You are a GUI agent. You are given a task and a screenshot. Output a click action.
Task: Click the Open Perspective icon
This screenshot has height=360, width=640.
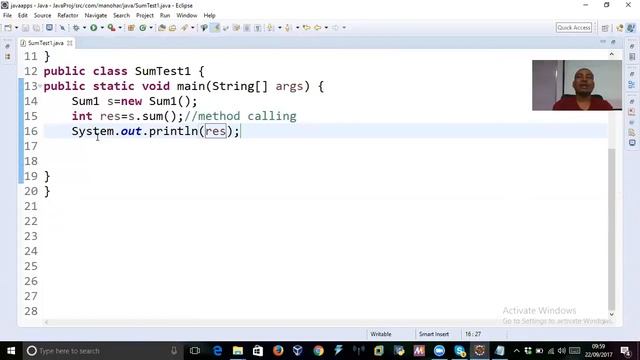click(605, 28)
